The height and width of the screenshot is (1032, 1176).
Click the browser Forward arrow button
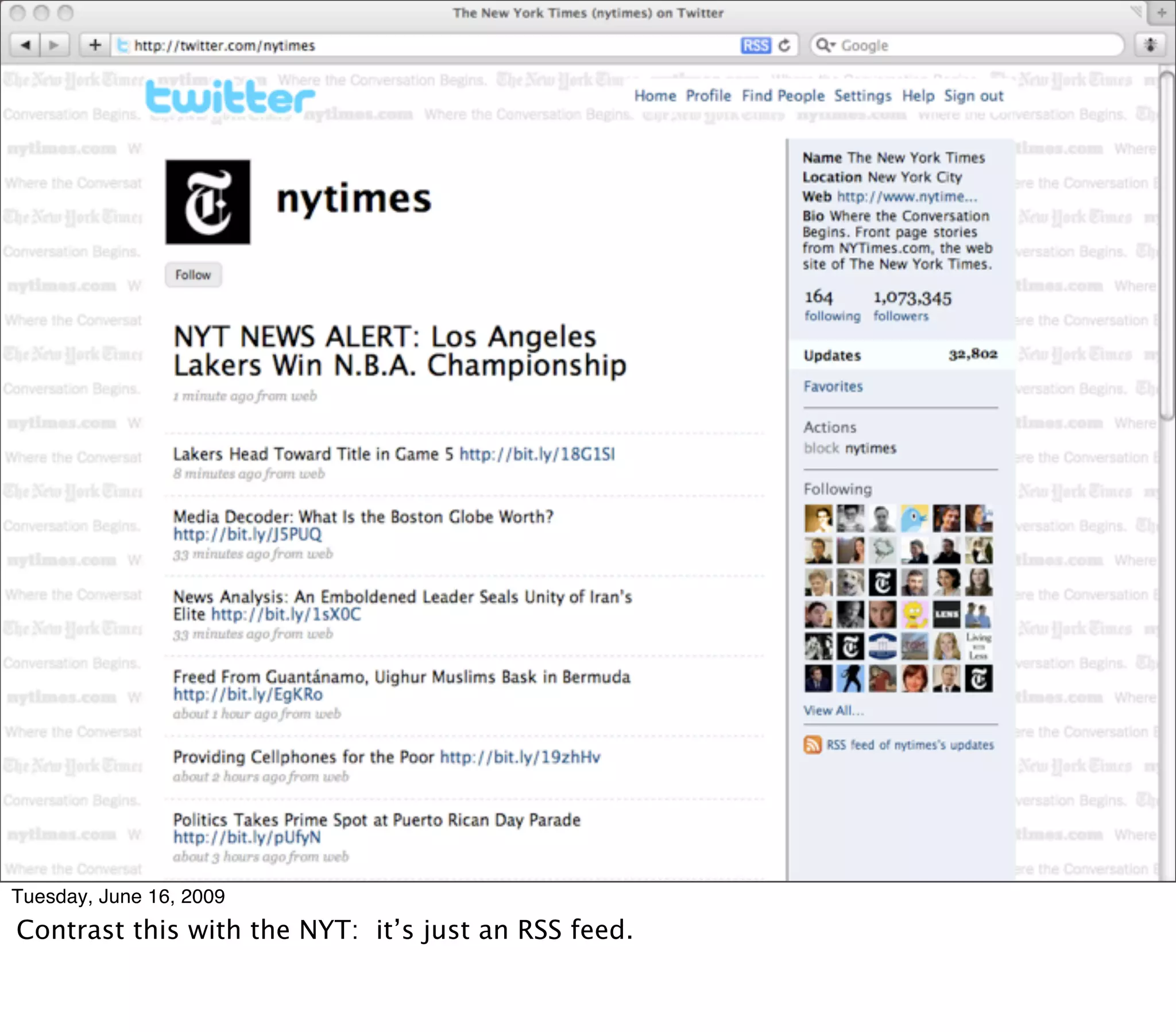pyautogui.click(x=54, y=45)
